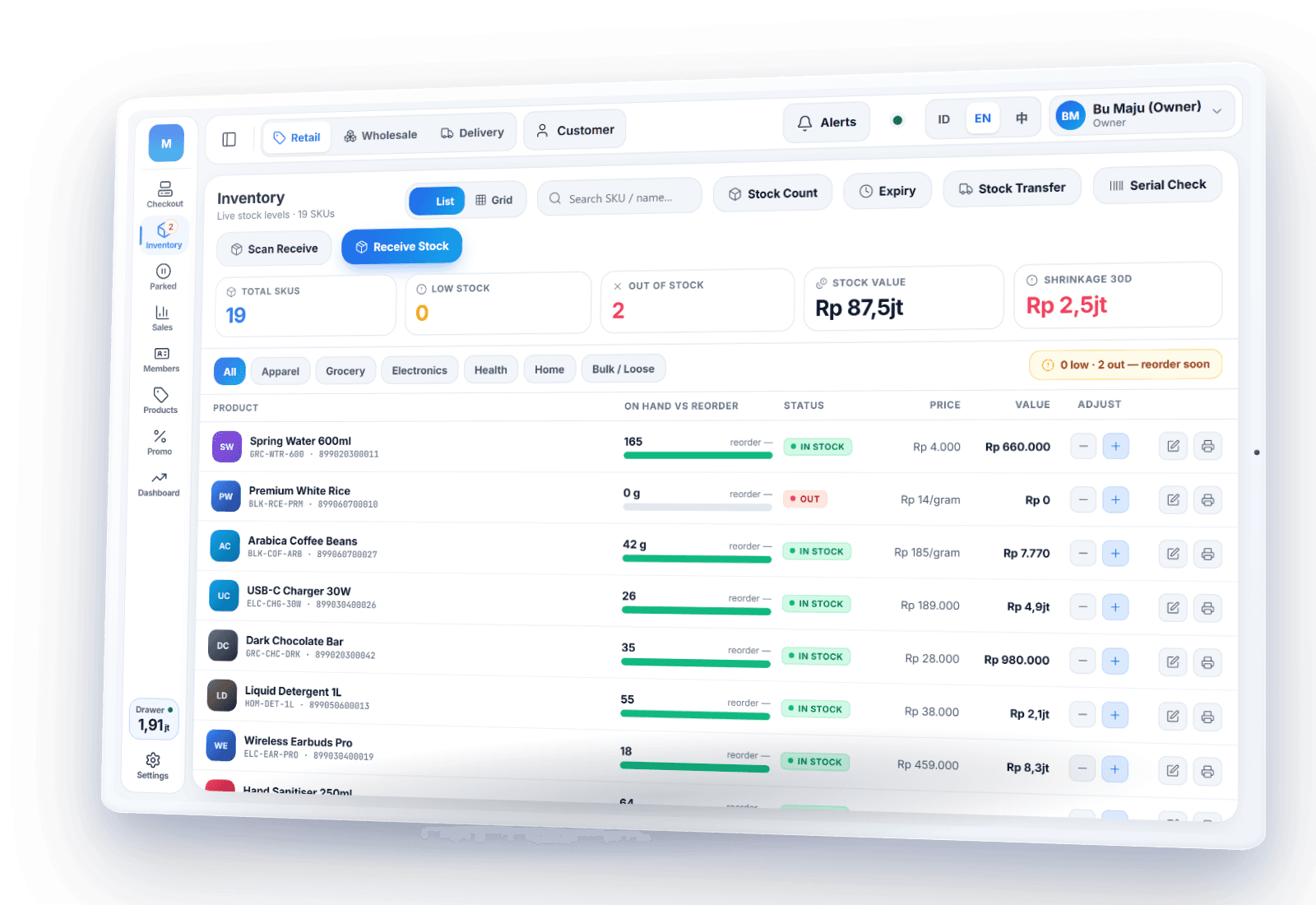Screen dimensions: 1316x905
Task: Open the Parked sales icon
Action: (x=163, y=276)
